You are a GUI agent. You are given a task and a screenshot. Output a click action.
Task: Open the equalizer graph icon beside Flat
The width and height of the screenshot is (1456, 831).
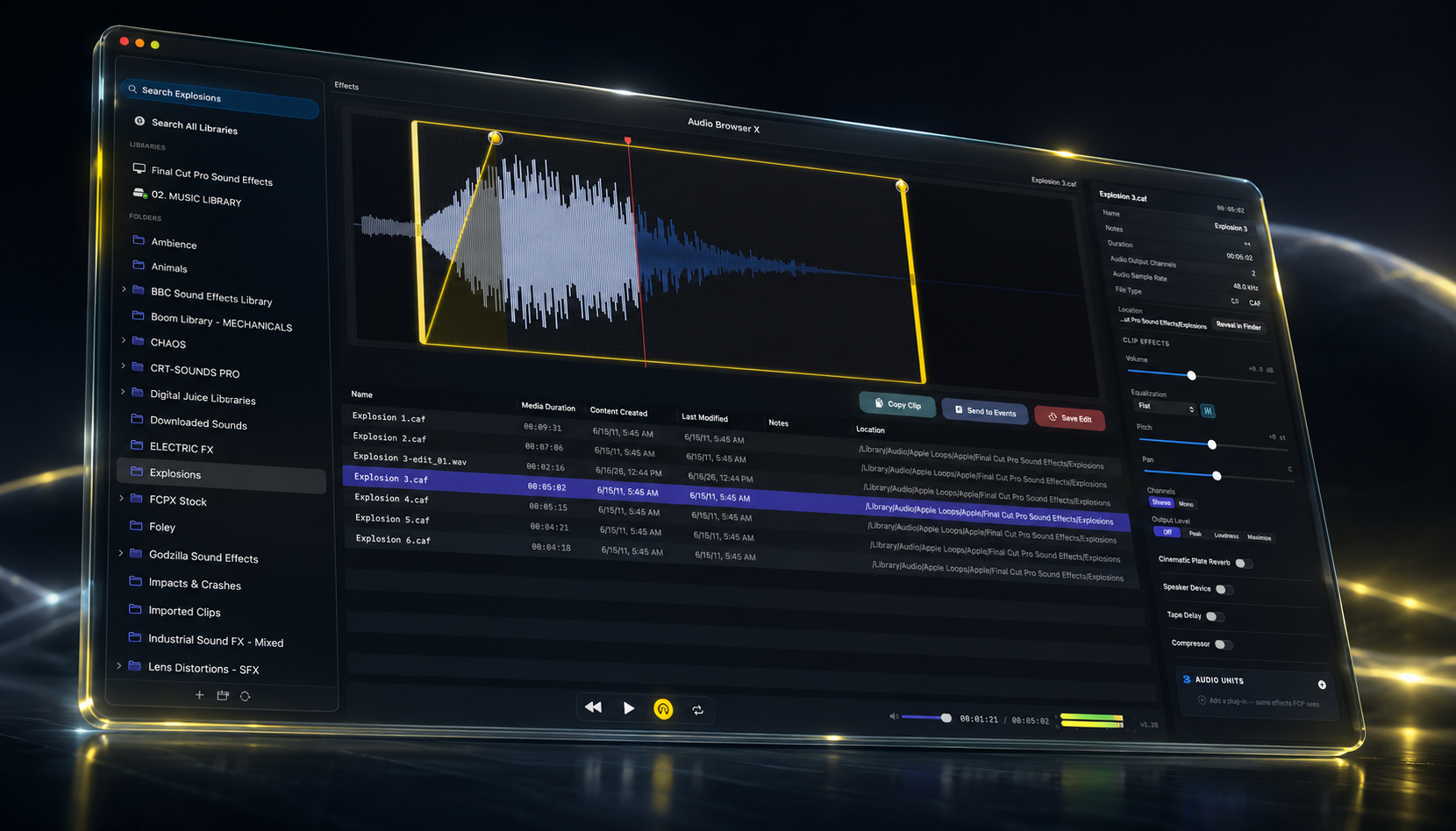[1208, 410]
